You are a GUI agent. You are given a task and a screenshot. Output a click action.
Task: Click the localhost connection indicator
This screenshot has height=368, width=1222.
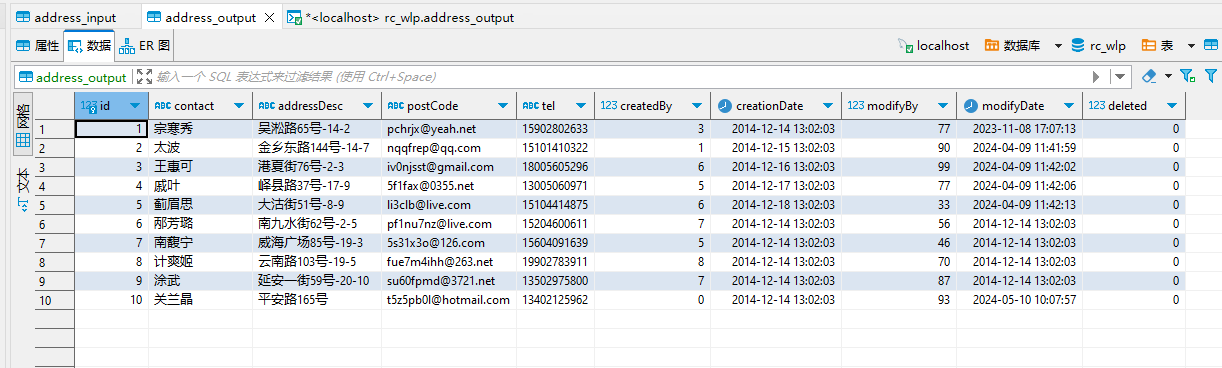[934, 46]
